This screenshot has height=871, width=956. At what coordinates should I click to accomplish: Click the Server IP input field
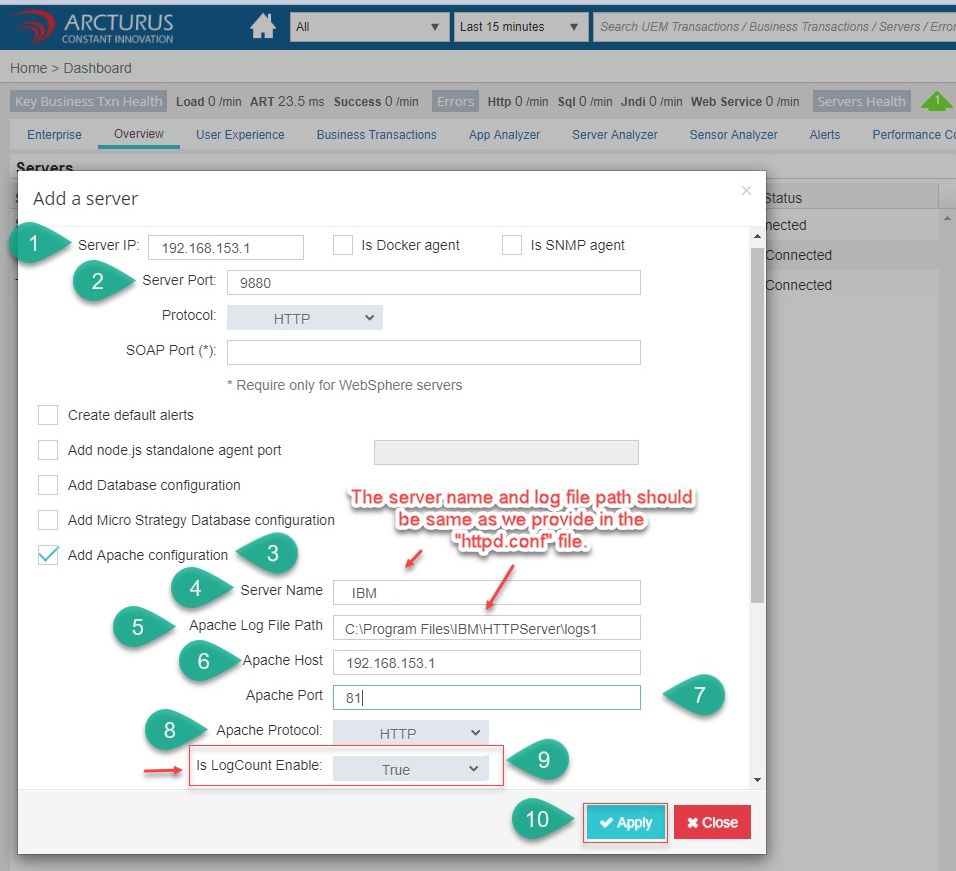point(226,247)
